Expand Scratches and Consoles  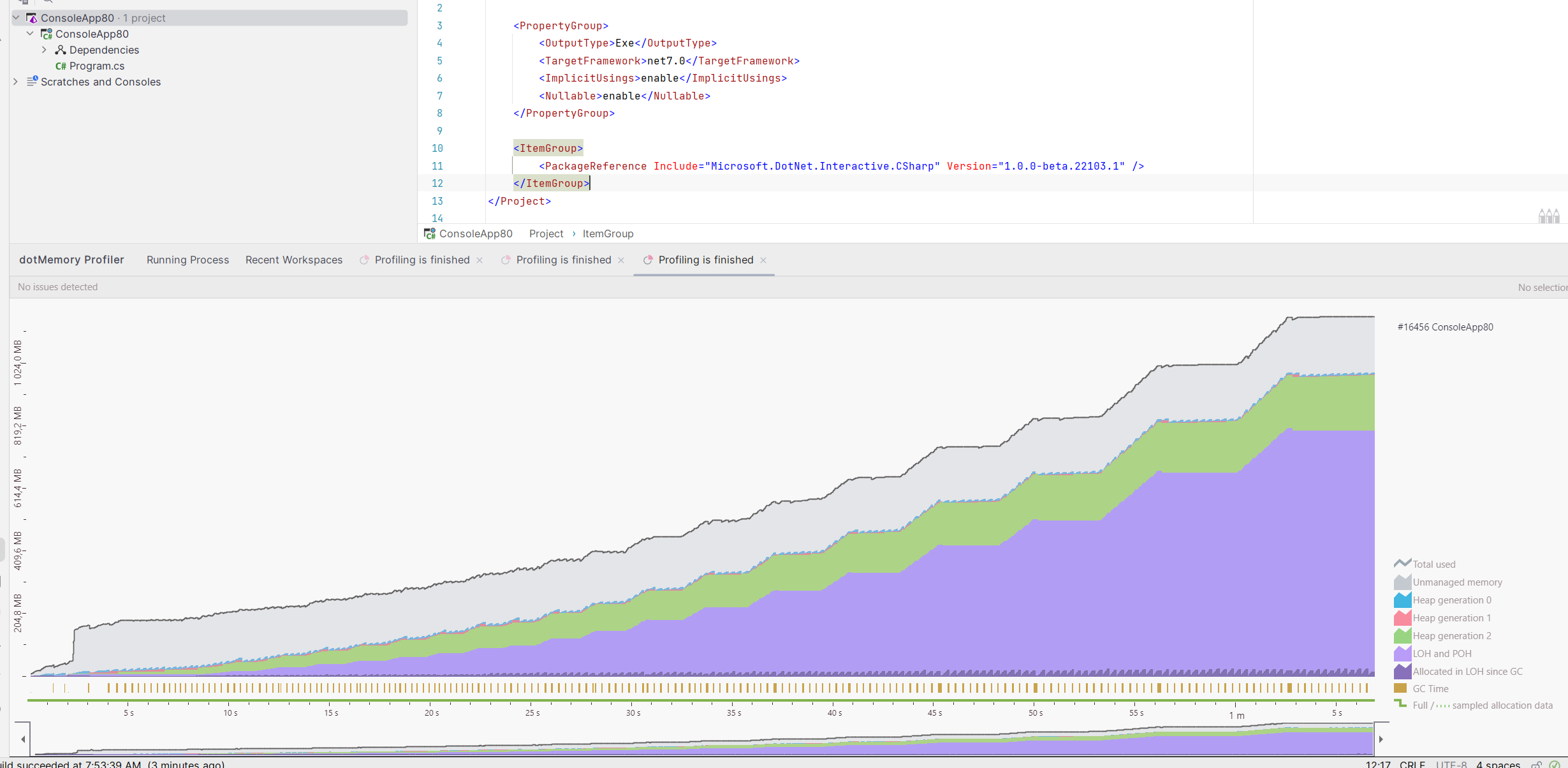(x=15, y=81)
